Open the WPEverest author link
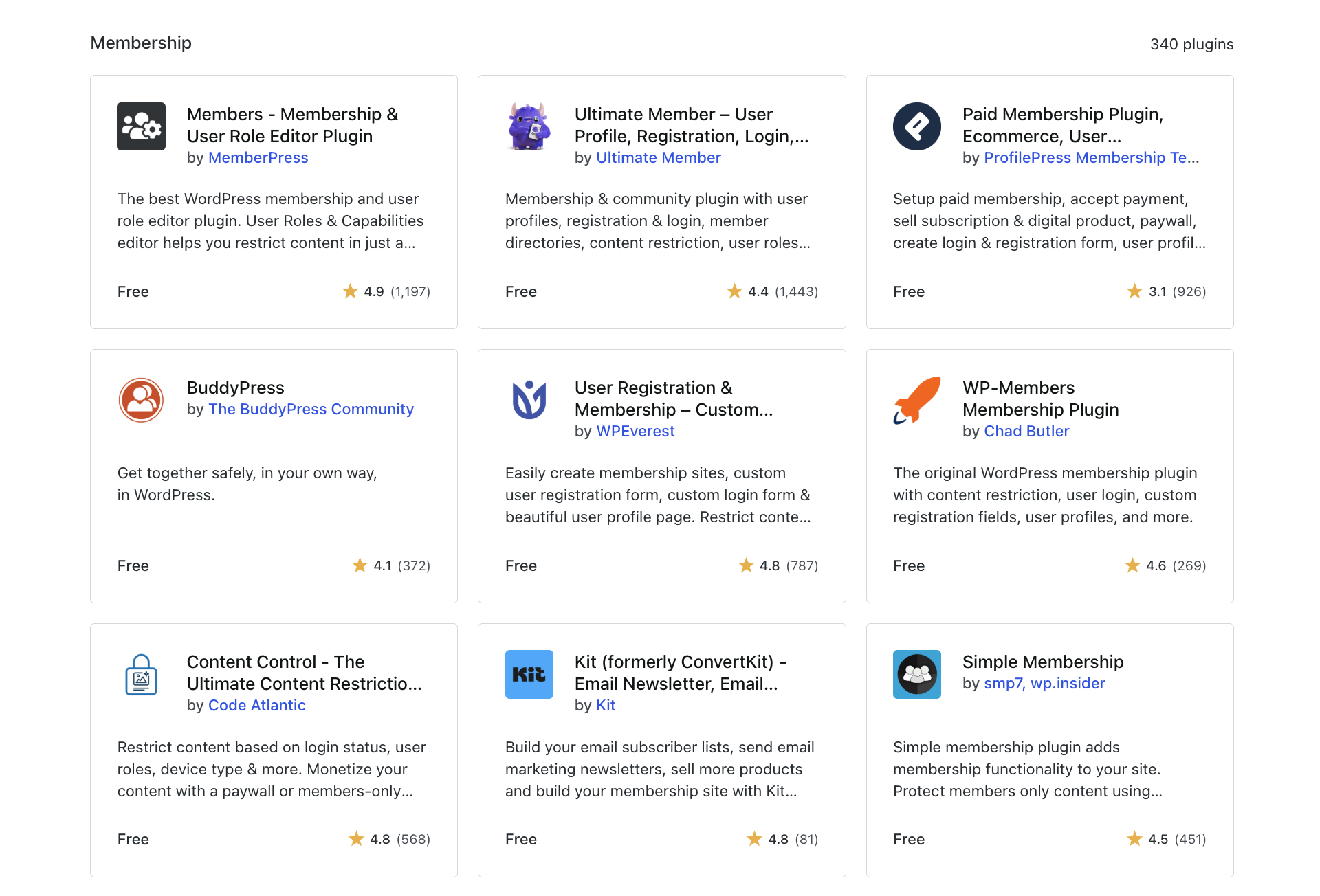The width and height of the screenshot is (1320, 896). pyautogui.click(x=635, y=432)
